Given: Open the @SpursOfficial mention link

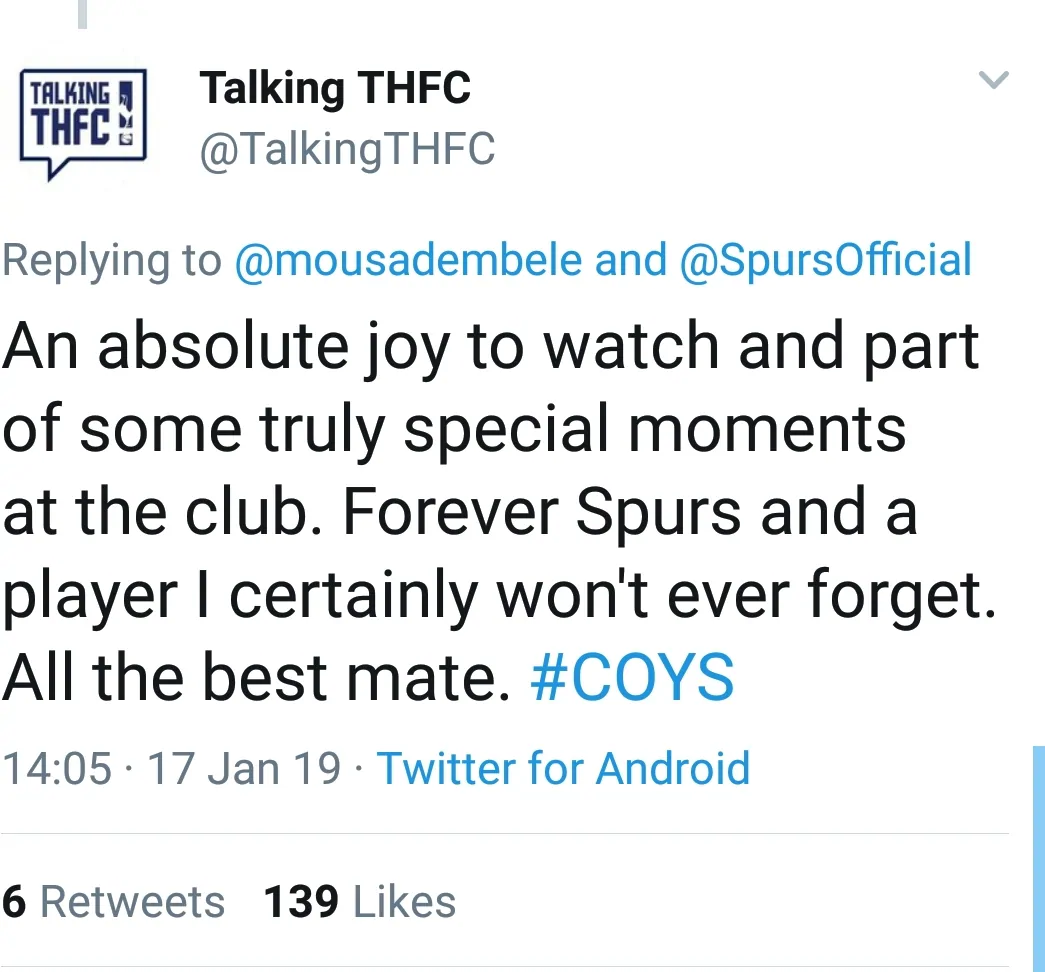Looking at the screenshot, I should pyautogui.click(x=825, y=260).
